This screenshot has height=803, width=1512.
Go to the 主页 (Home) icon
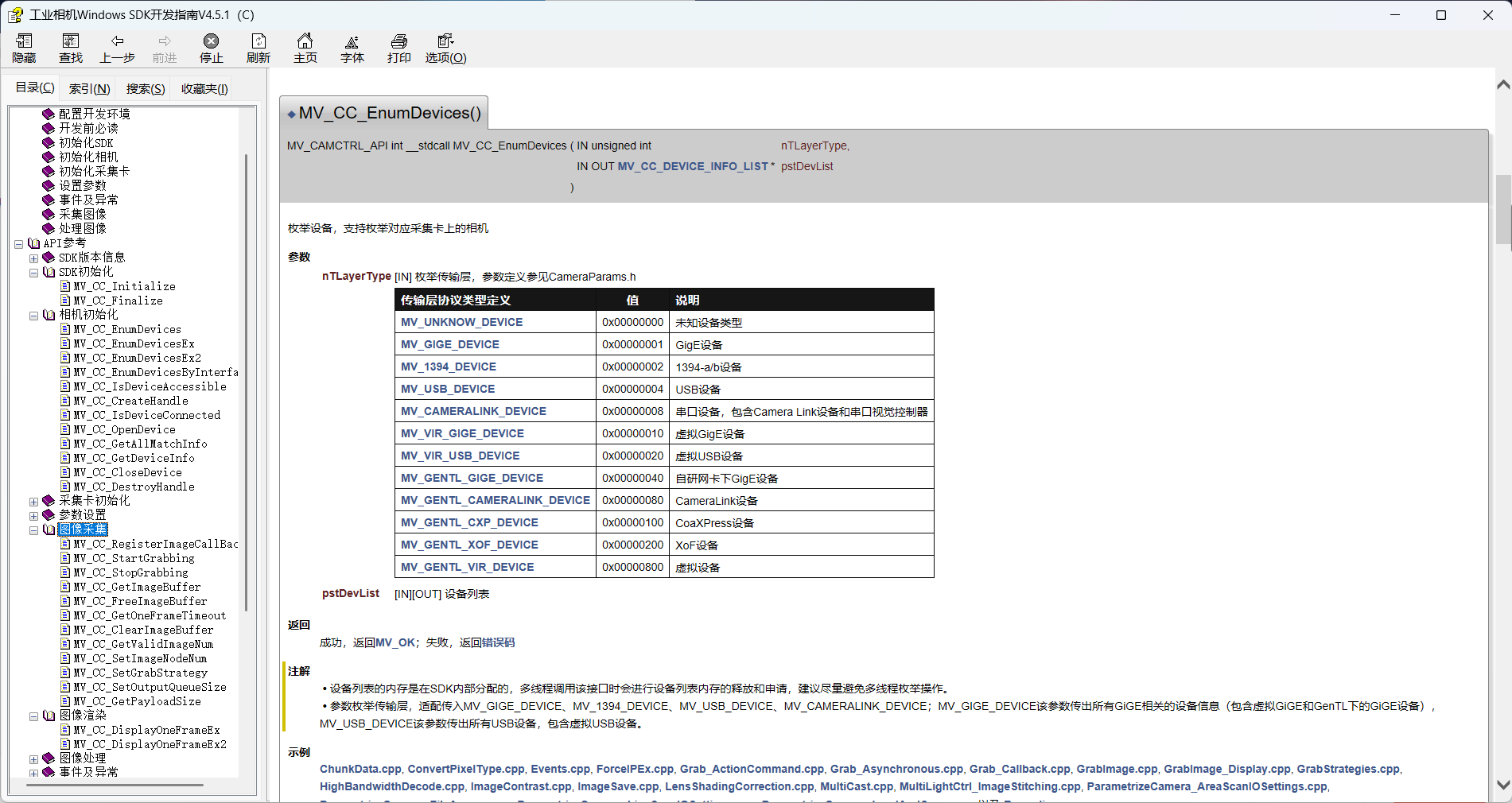[x=305, y=41]
